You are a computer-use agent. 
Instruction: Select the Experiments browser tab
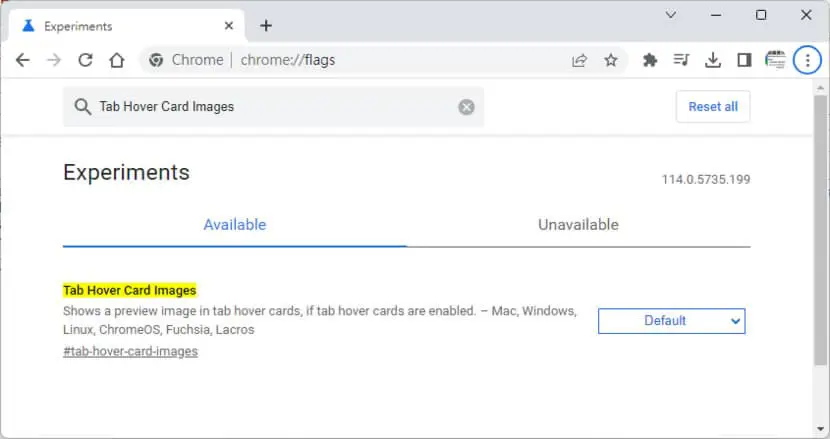[x=127, y=26]
